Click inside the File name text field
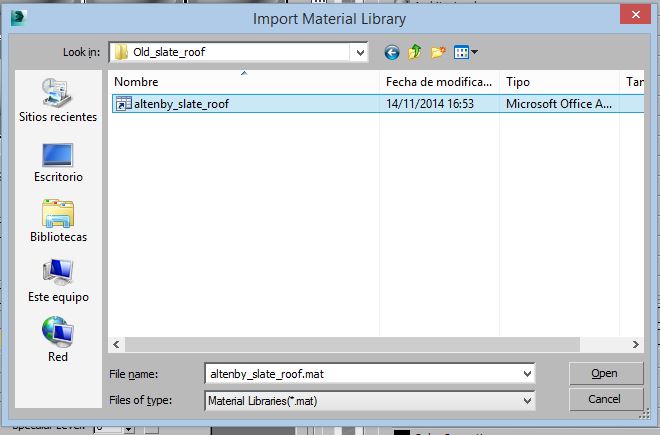 pos(360,373)
